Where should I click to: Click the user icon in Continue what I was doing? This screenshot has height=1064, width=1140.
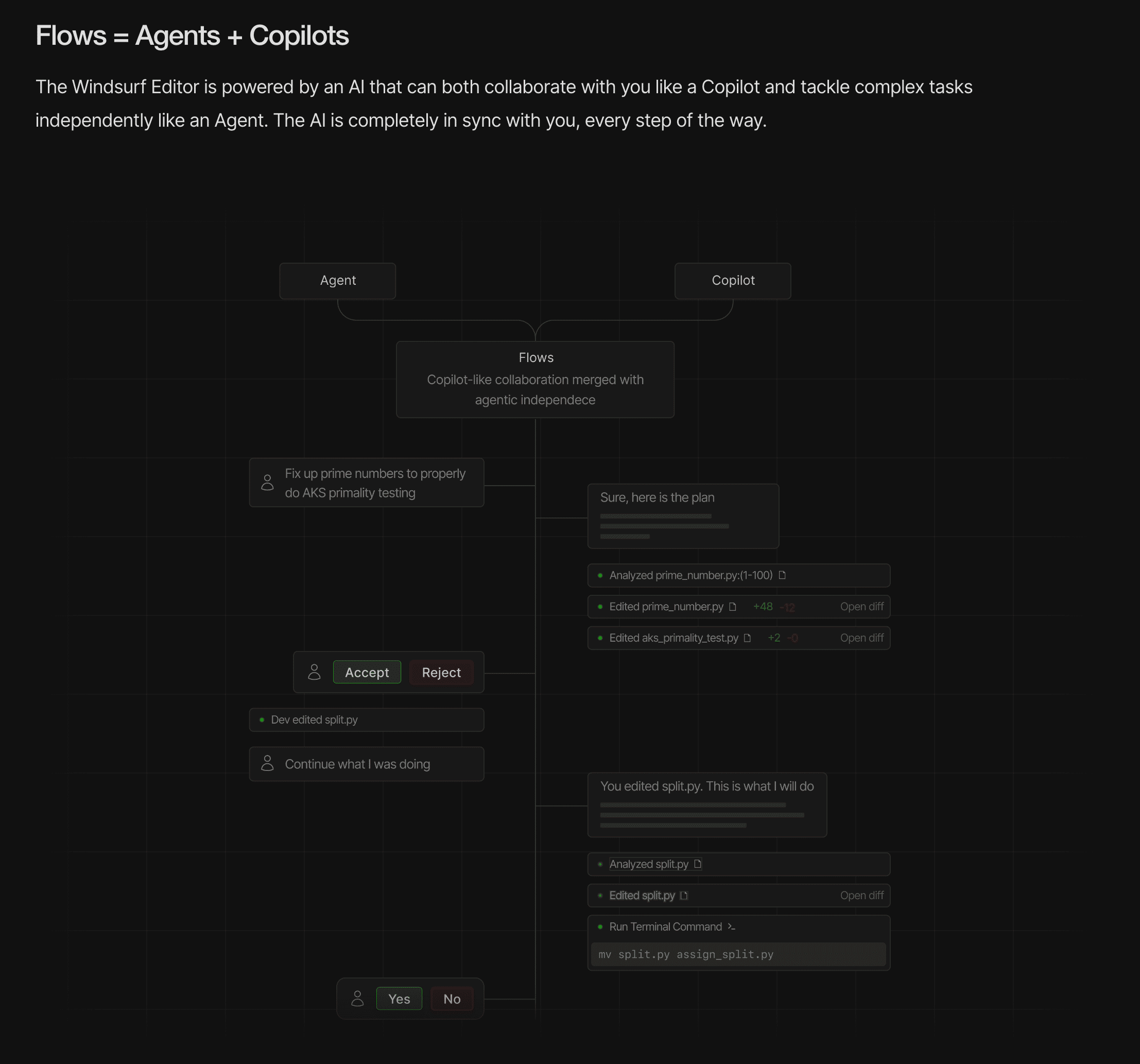[267, 763]
